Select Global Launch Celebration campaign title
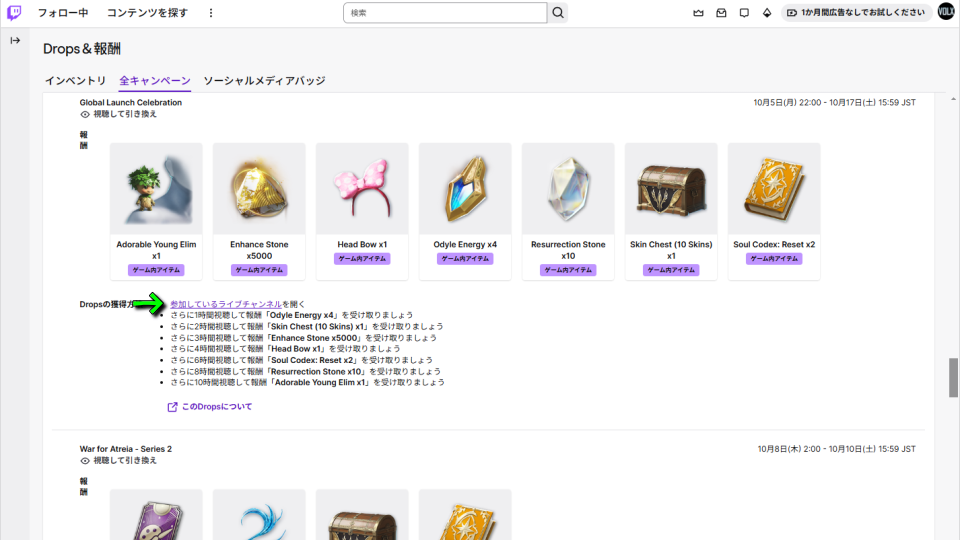960x540 pixels. pyautogui.click(x=130, y=103)
